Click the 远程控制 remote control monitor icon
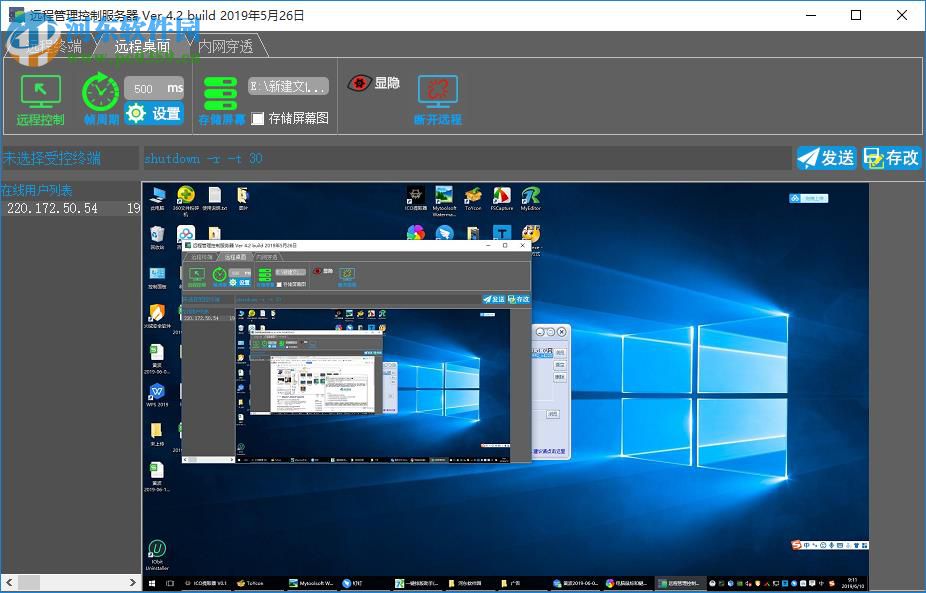Image resolution: width=926 pixels, height=593 pixels. (40, 92)
